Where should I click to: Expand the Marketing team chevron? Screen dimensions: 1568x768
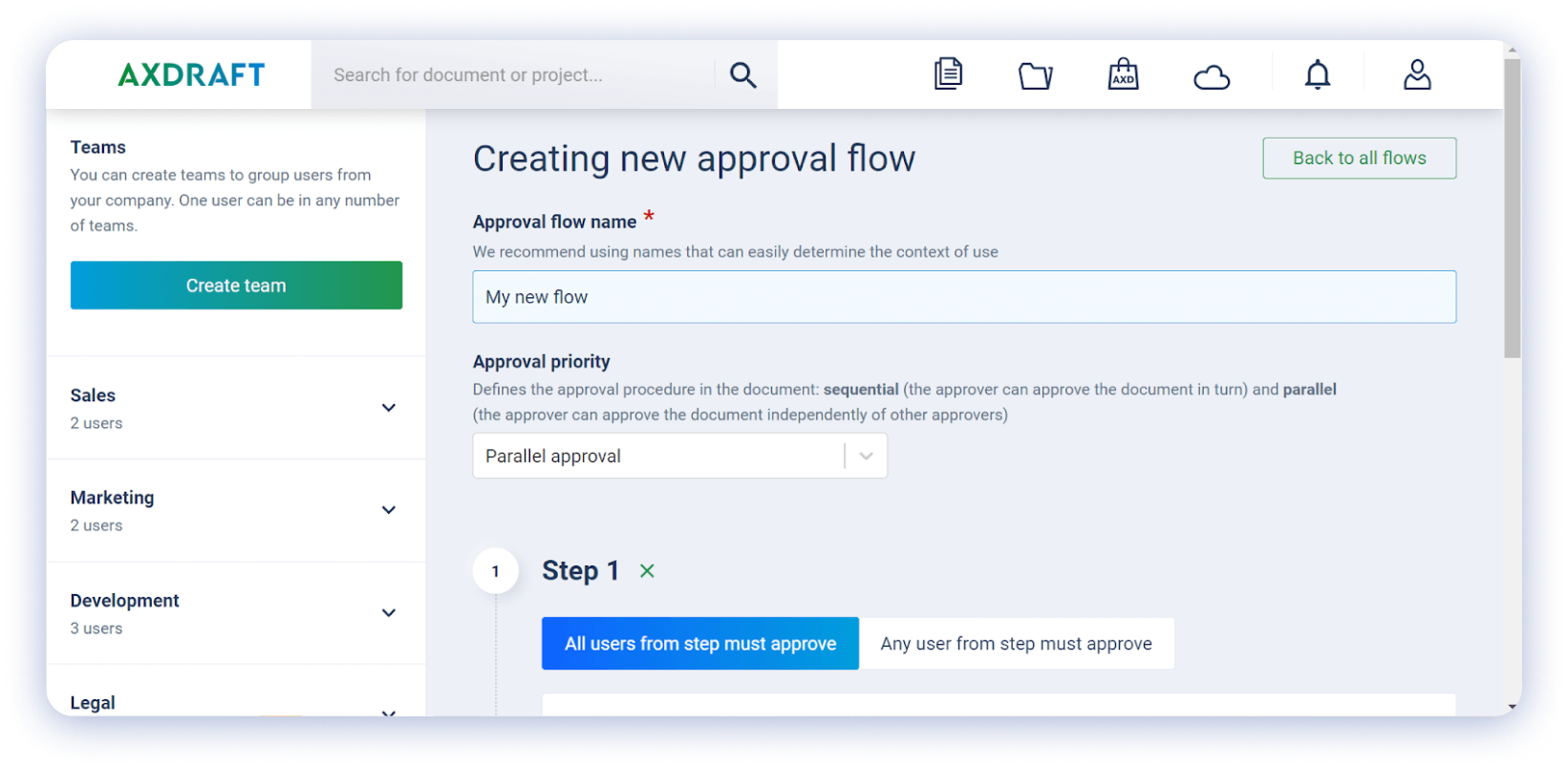[x=389, y=510]
